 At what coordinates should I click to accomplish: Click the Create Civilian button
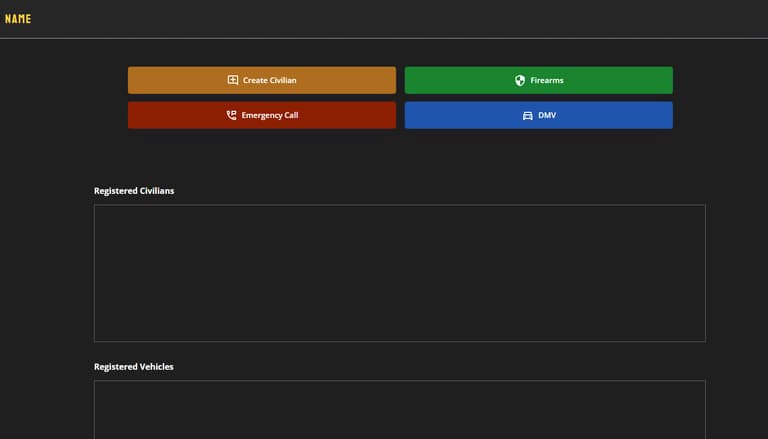click(262, 80)
